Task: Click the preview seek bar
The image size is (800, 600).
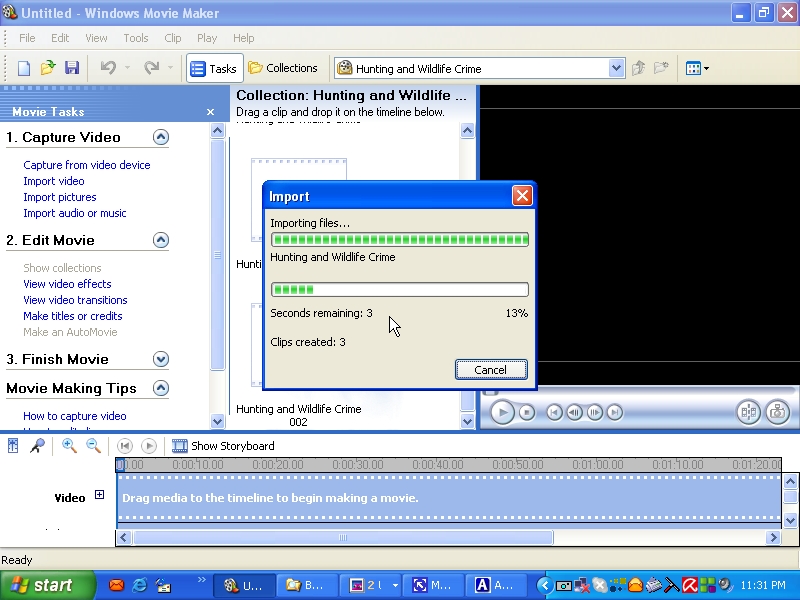Action: pos(640,391)
